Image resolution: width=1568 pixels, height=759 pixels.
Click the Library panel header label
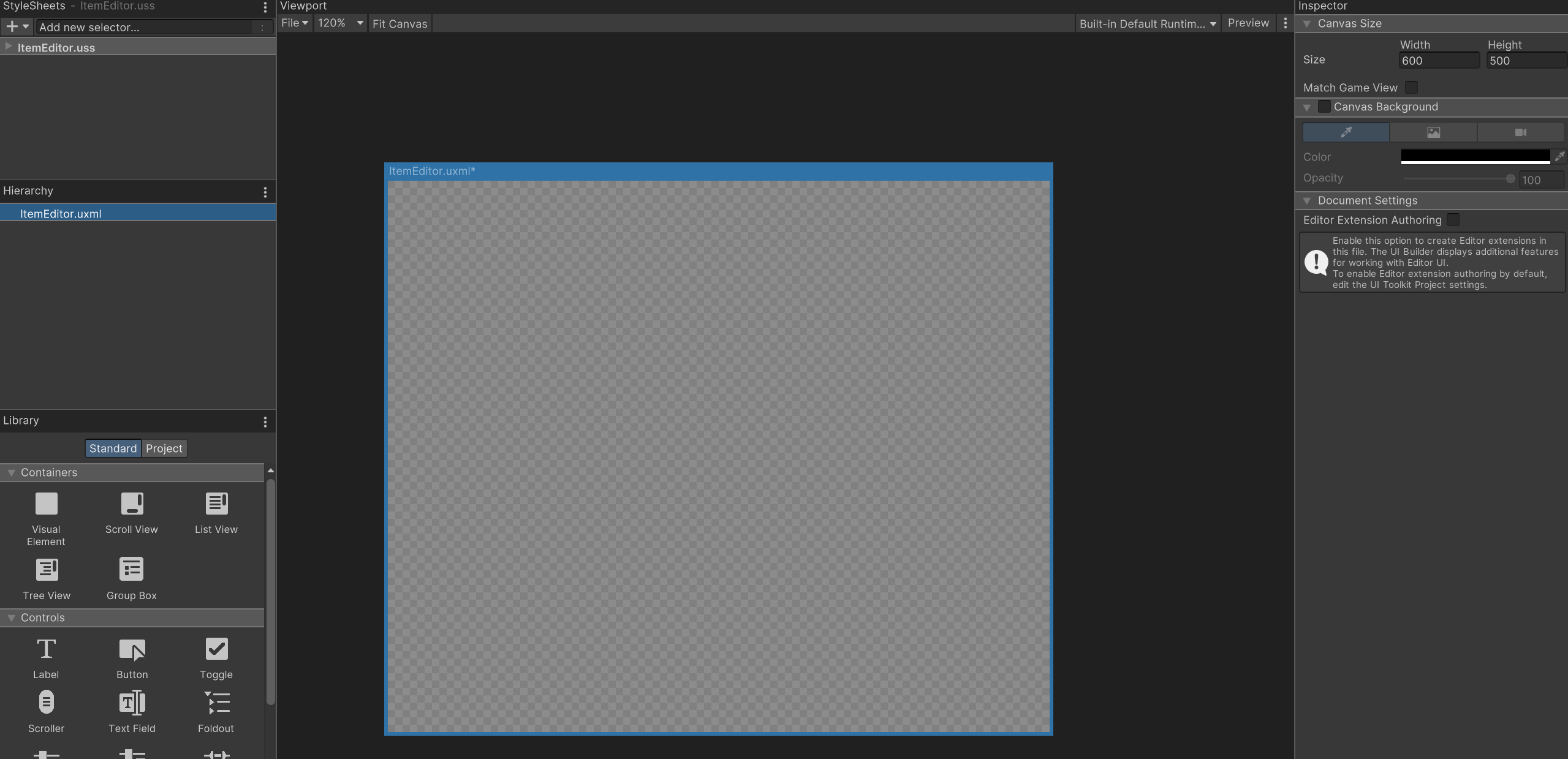click(x=21, y=420)
